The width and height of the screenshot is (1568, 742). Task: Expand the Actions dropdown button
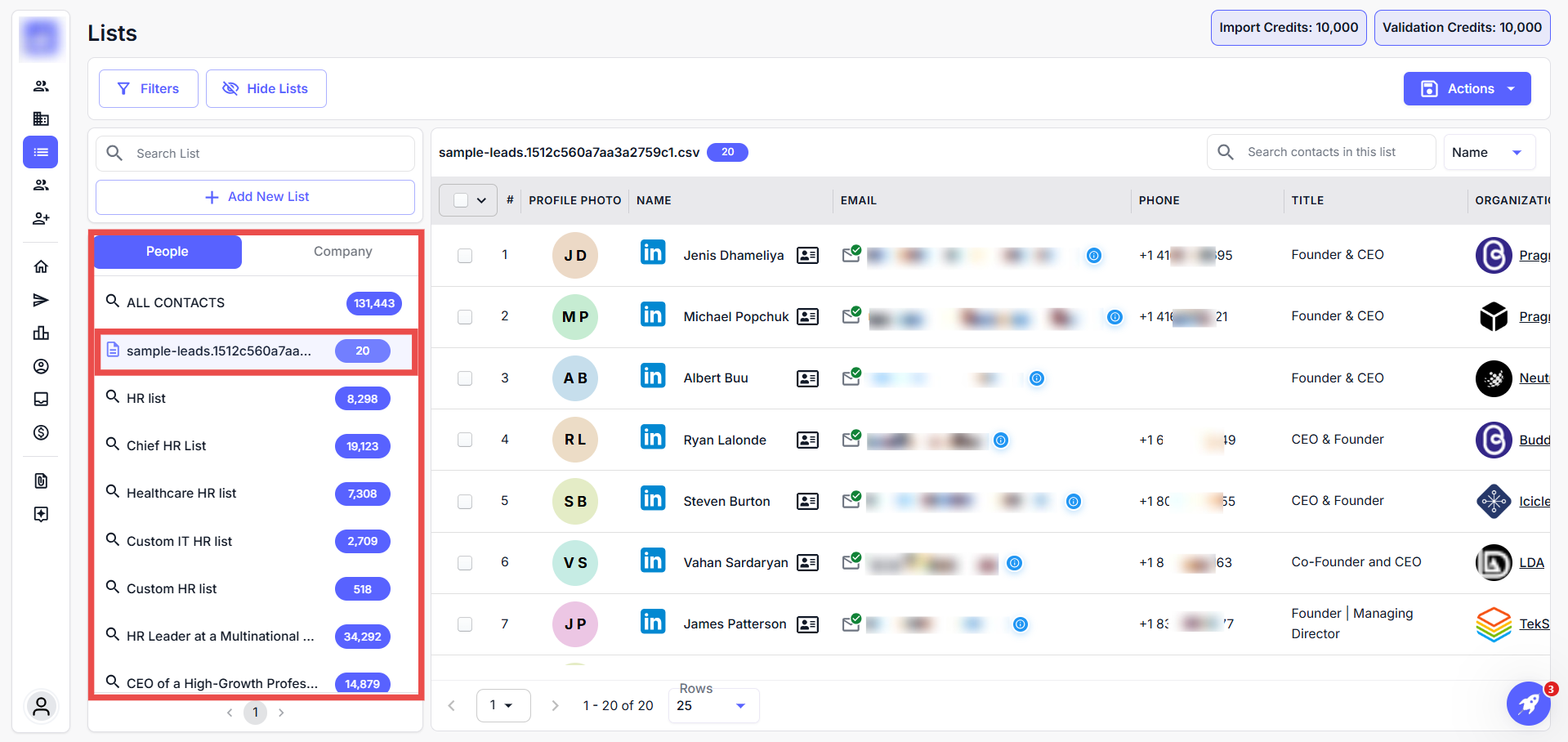[1467, 88]
